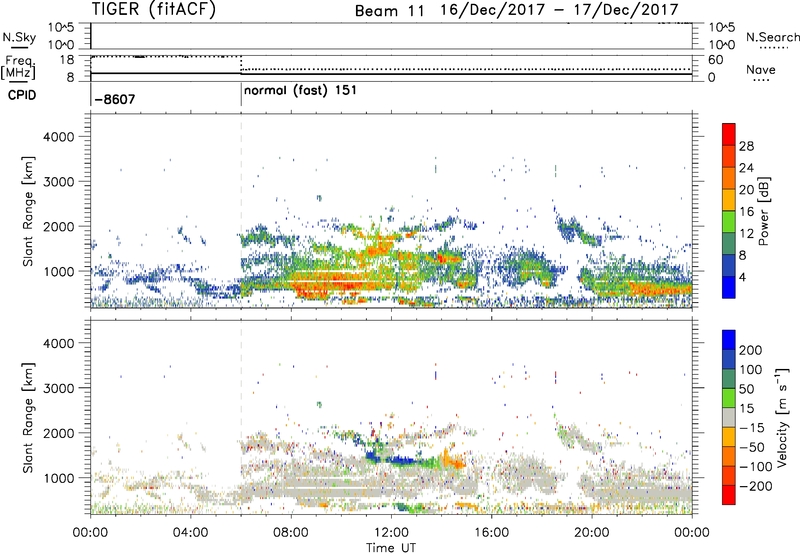
Task: Select the 4000 tick on the power panel
Action: [58, 137]
